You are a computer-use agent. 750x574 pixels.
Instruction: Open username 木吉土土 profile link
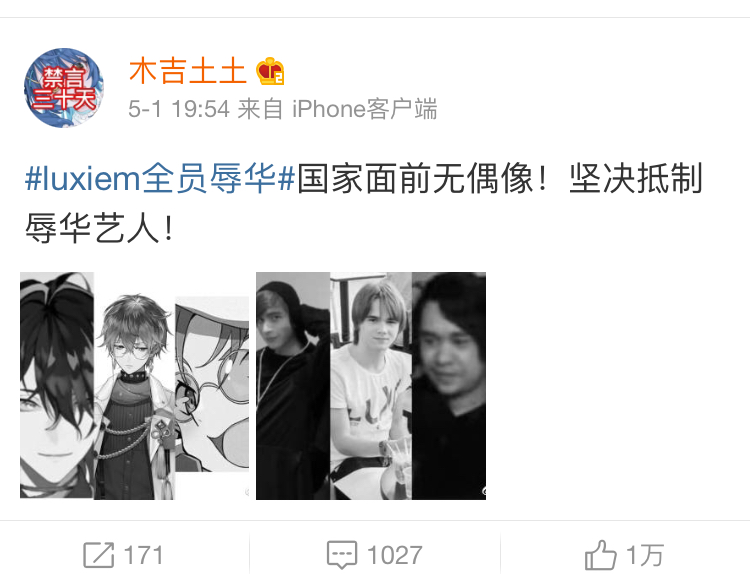(188, 72)
